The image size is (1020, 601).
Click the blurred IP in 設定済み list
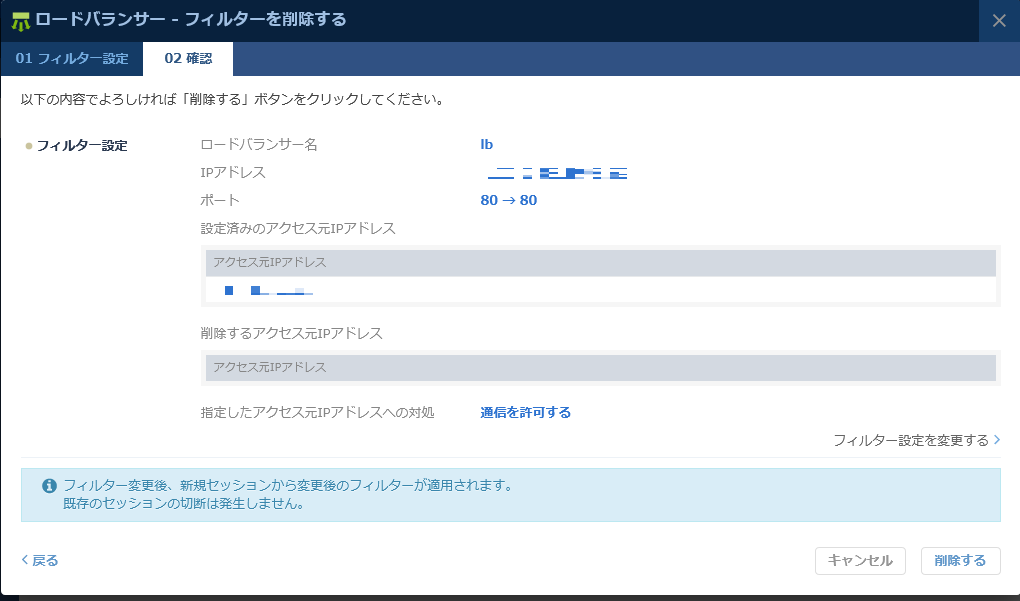[262, 291]
